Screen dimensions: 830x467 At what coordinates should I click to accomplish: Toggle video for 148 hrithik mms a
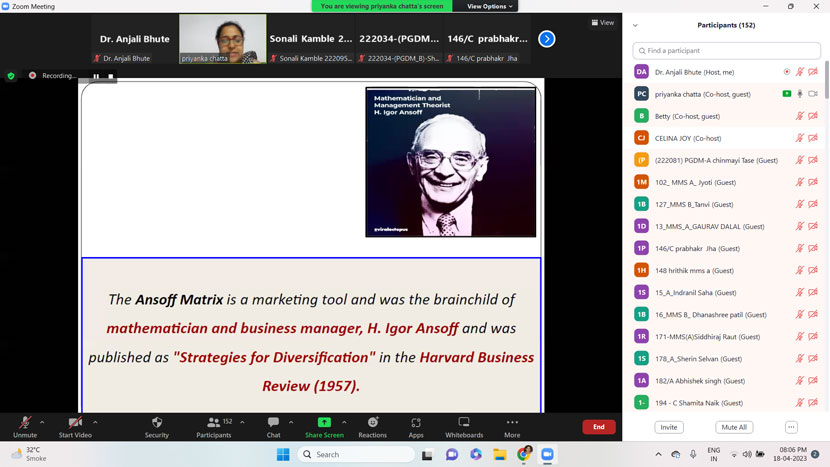click(813, 271)
